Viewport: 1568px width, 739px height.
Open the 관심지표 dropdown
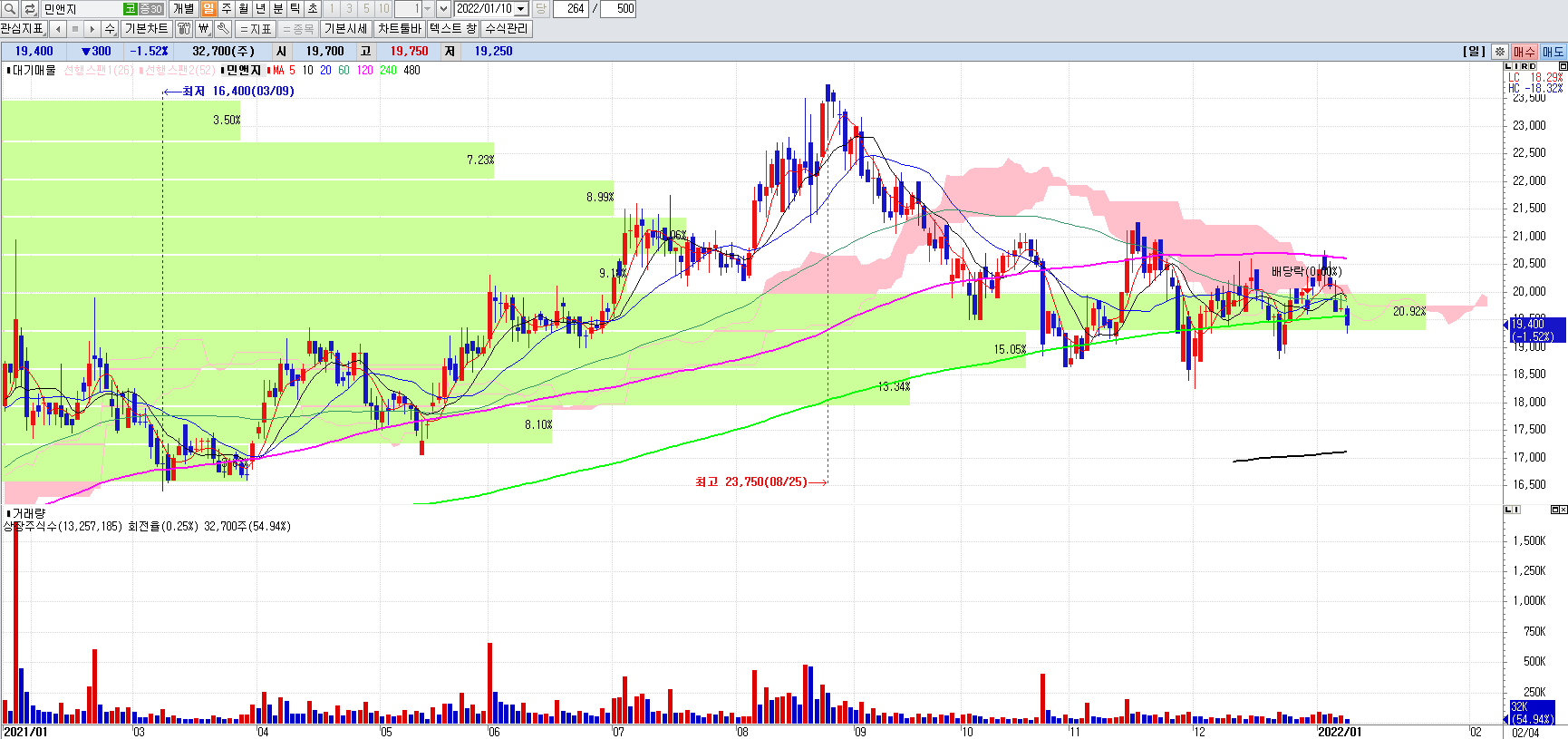[24, 29]
